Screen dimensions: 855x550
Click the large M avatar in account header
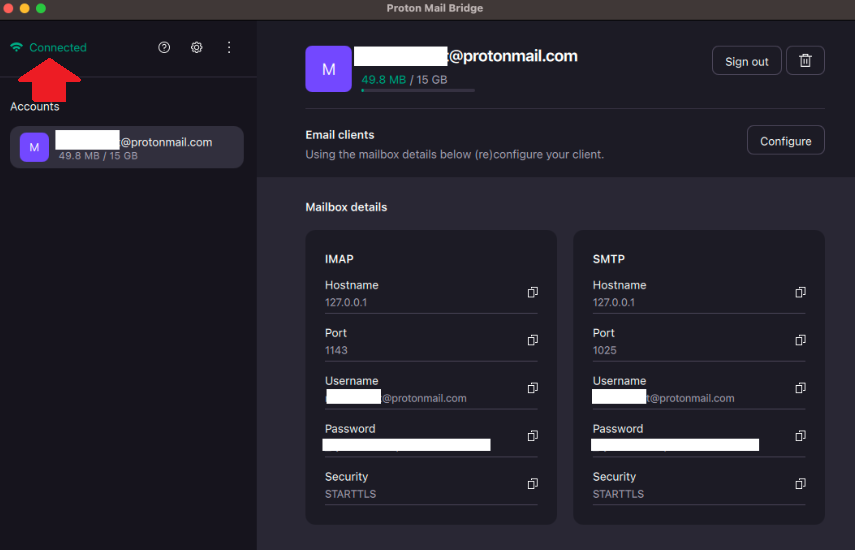point(328,69)
